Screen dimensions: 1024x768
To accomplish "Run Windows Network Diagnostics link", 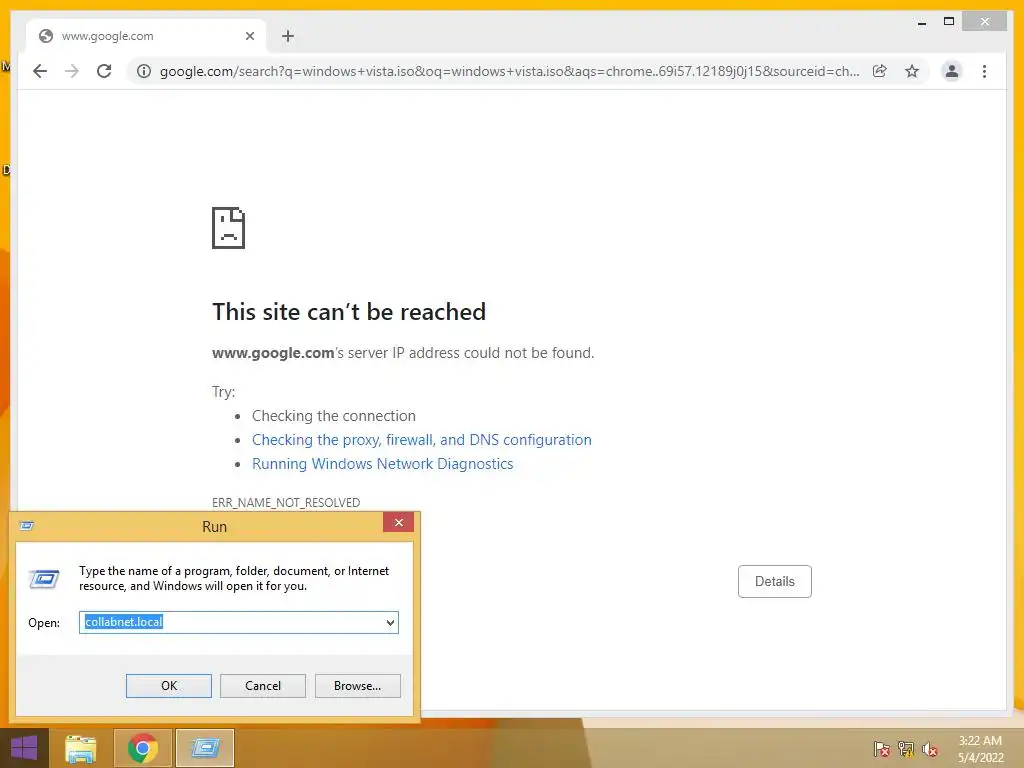I will pos(383,464).
